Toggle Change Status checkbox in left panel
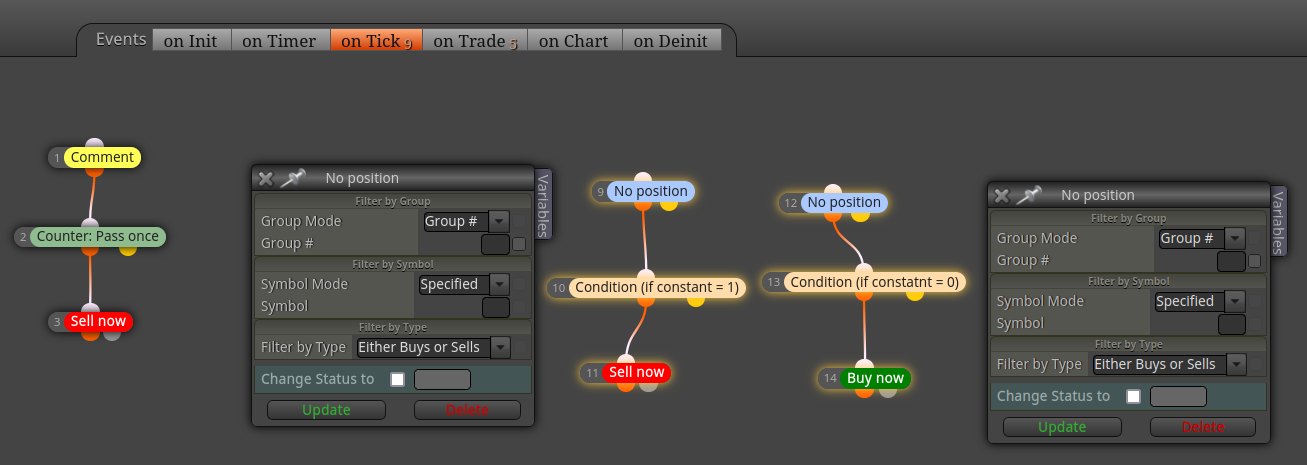Viewport: 1307px width, 465px height. (x=397, y=379)
